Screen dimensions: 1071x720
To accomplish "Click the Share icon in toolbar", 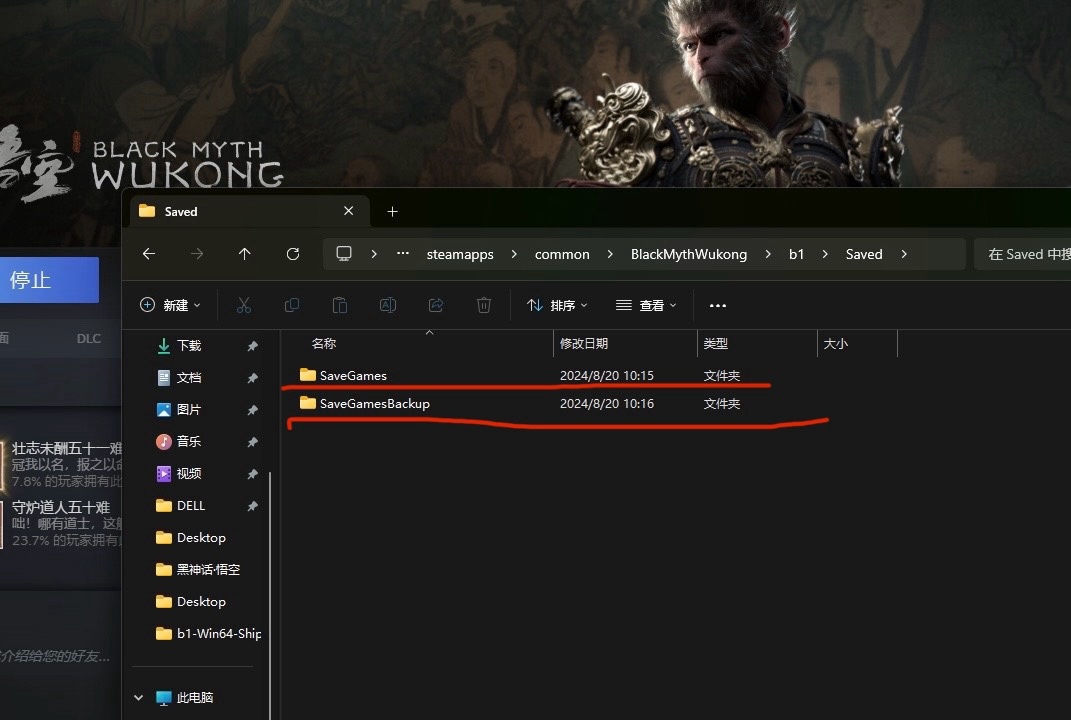I will (436, 305).
